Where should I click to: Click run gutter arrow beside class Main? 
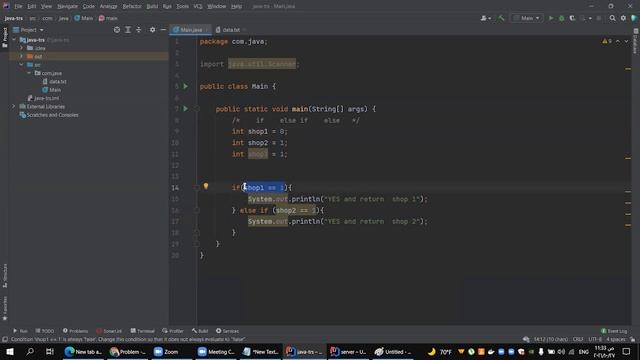[x=186, y=87]
